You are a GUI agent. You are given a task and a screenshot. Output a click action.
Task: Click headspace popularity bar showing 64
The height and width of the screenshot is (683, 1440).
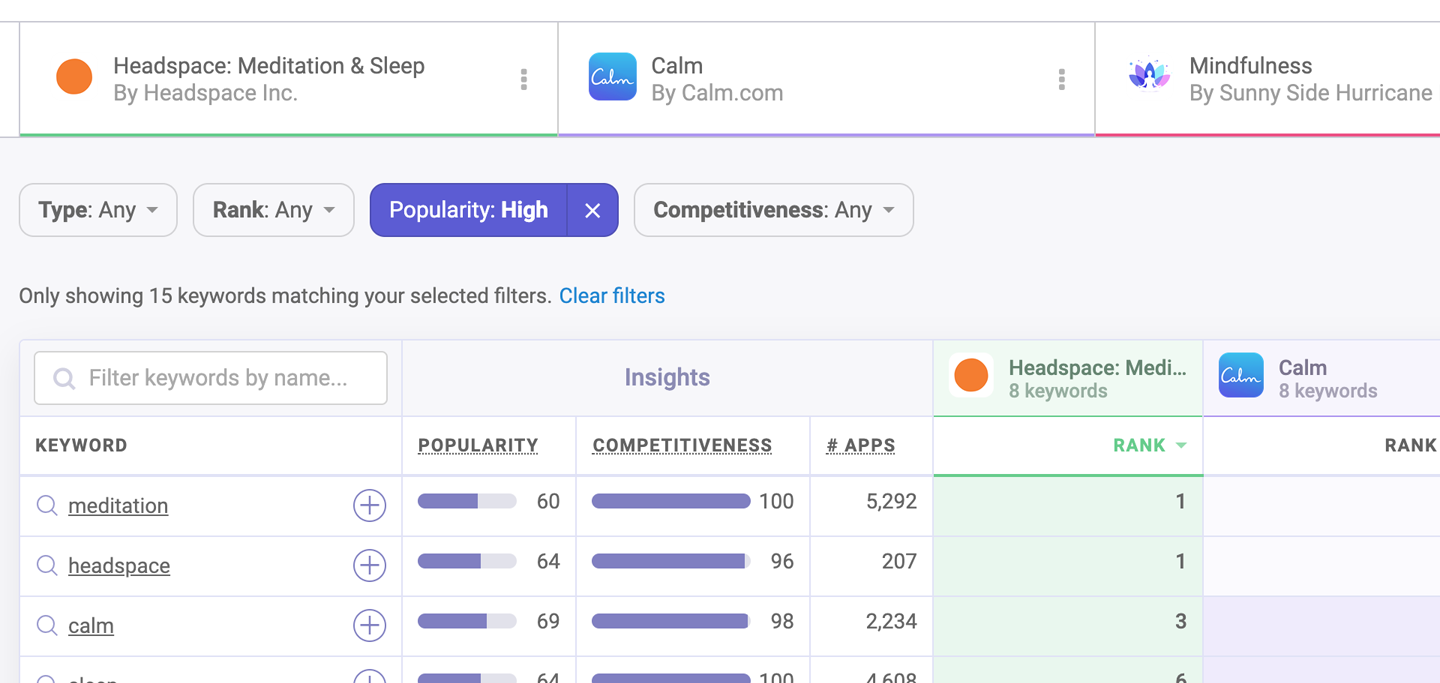point(467,561)
